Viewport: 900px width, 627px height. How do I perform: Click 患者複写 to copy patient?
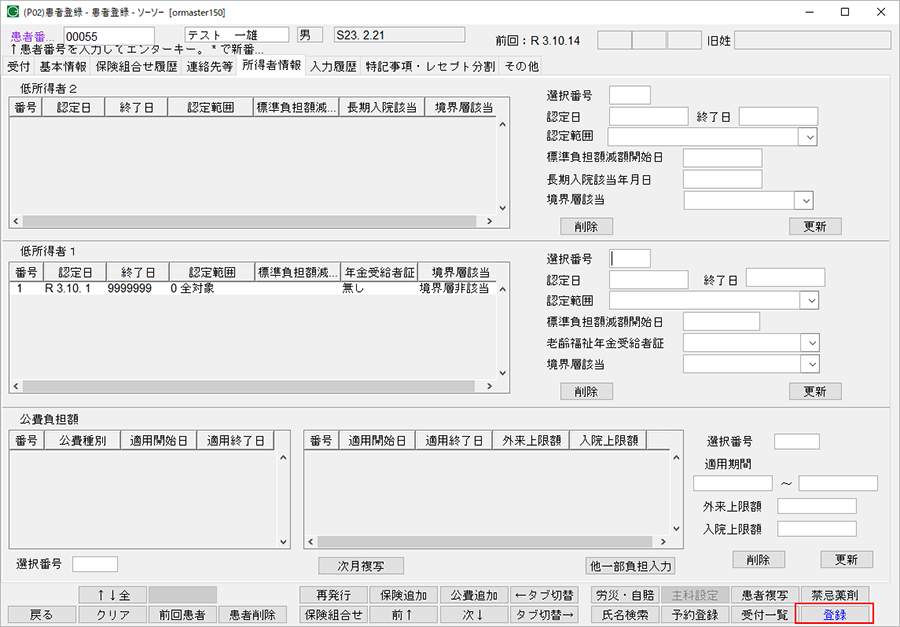pos(760,594)
